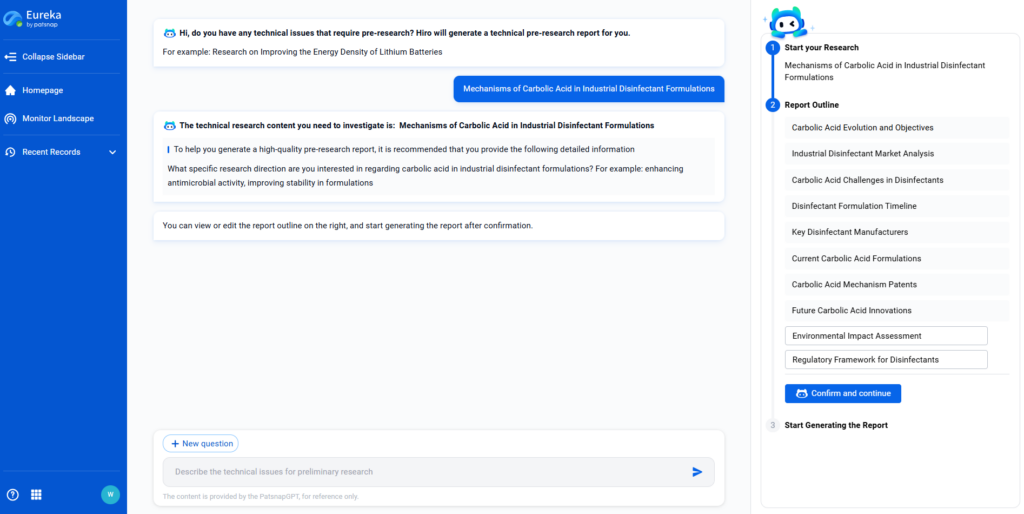This screenshot has height=514, width=1024.
Task: Click the Recent Records clock icon
Action: point(11,152)
